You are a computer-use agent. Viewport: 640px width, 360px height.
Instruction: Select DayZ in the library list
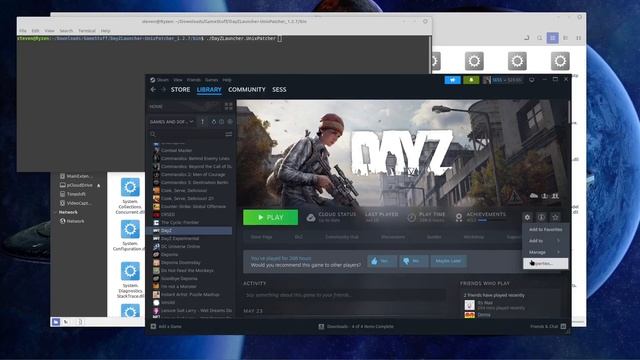click(x=190, y=231)
